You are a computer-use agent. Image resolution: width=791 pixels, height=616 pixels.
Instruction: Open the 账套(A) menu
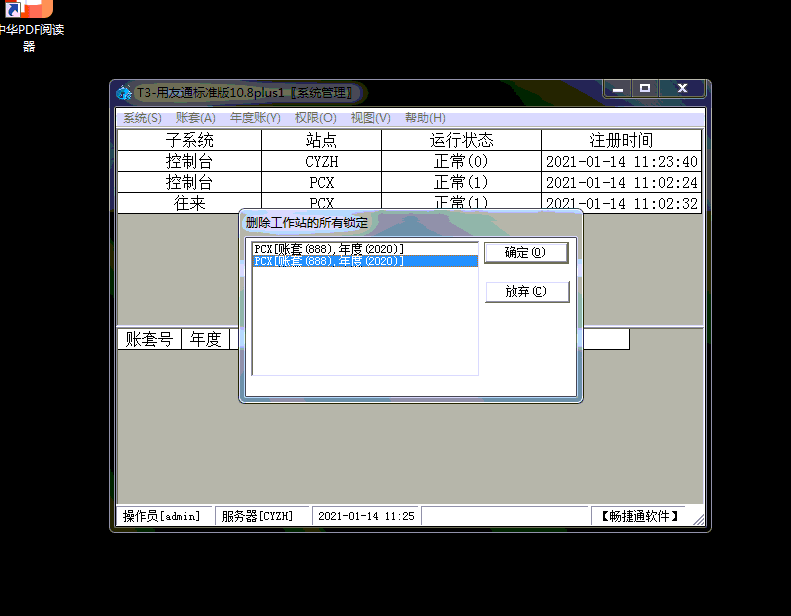tap(195, 118)
